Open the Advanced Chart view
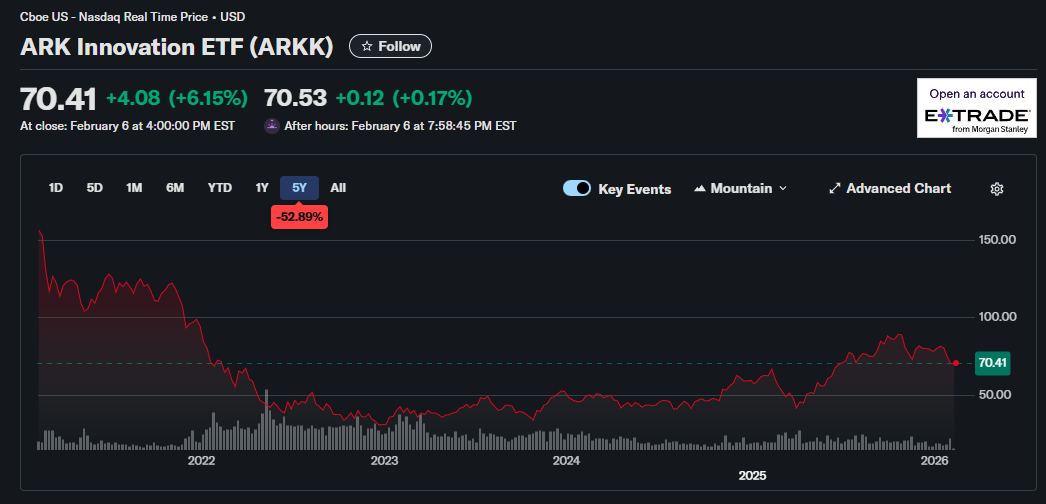1046x504 pixels. pos(890,189)
